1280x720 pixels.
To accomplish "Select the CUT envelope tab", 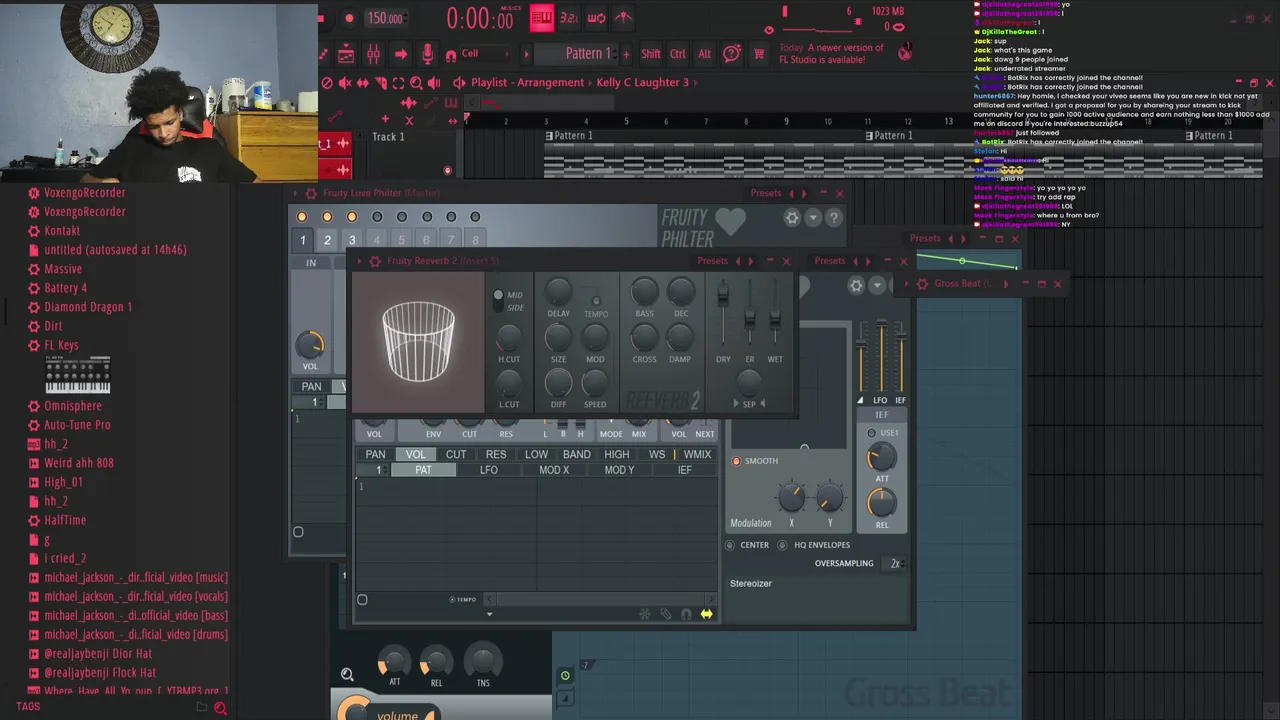I will pyautogui.click(x=456, y=455).
